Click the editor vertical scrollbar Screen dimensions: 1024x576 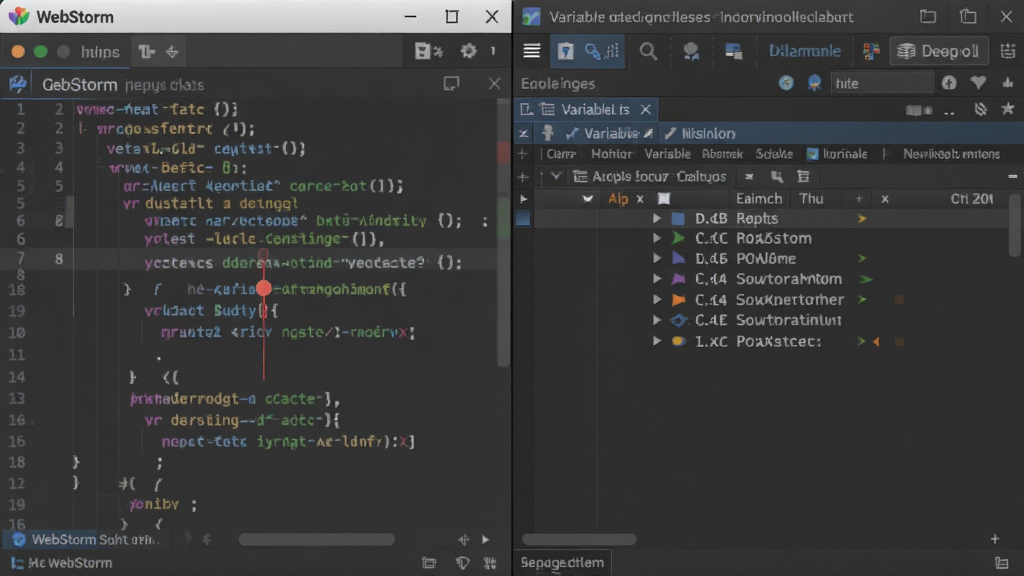click(x=504, y=232)
